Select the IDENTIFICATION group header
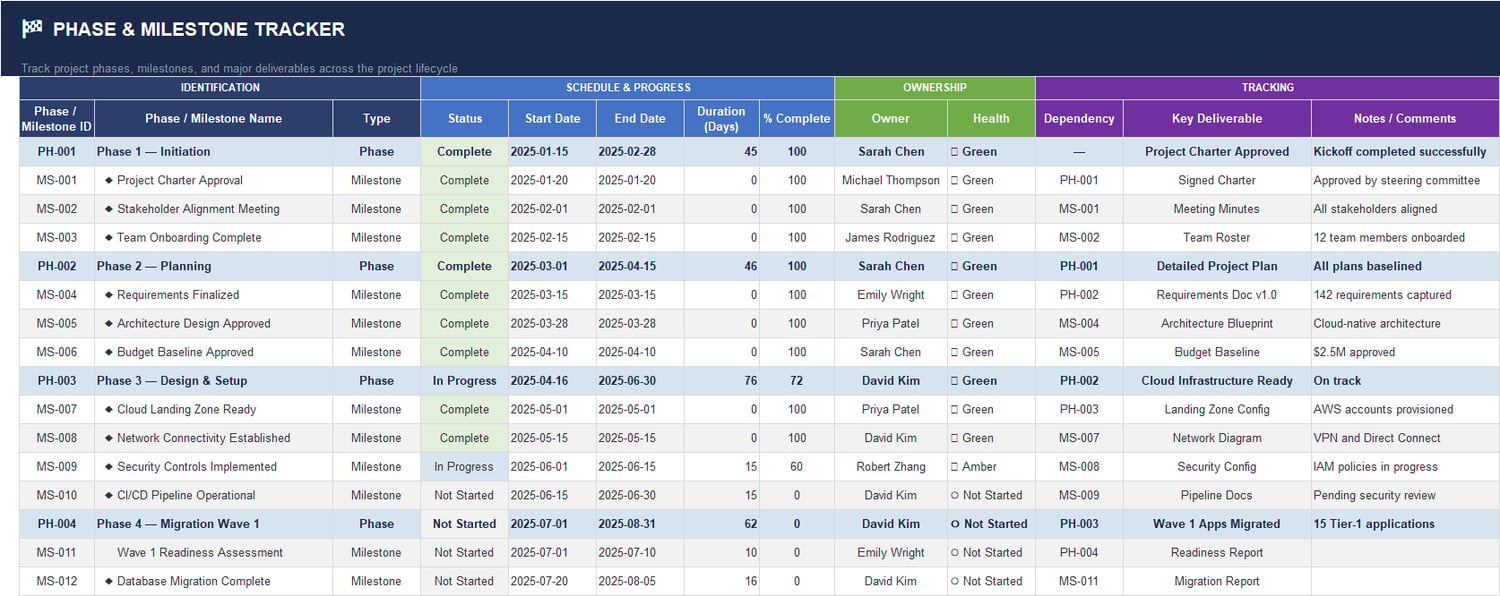Viewport: 1500px width, 596px height. (x=220, y=88)
